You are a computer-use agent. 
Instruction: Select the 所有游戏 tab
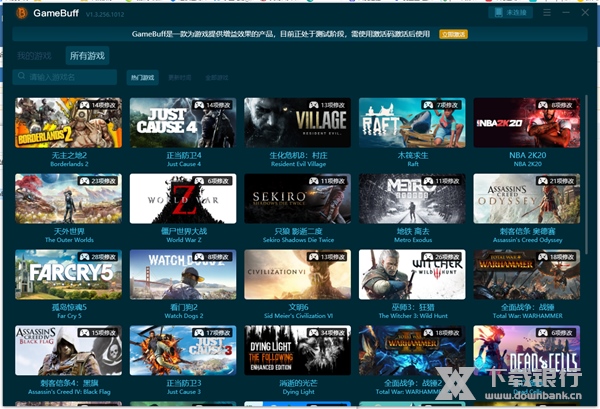pyautogui.click(x=87, y=55)
